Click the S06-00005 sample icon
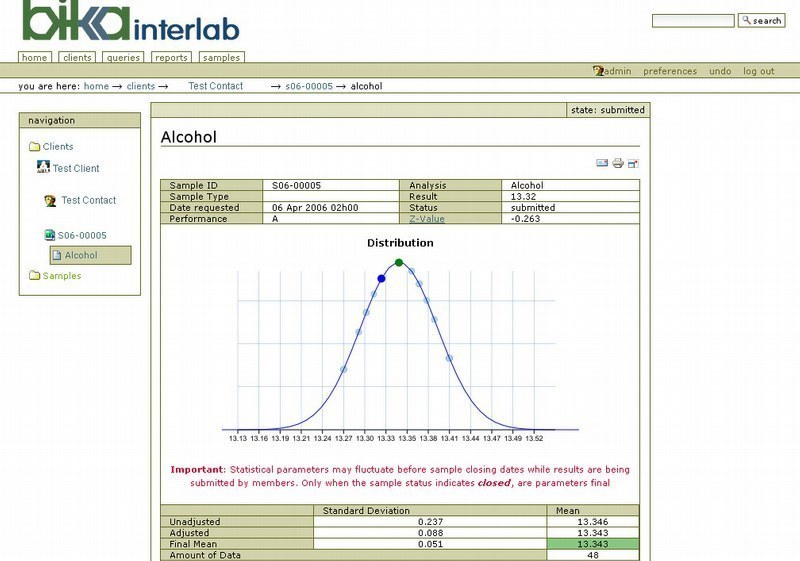The width and height of the screenshot is (800, 561). 50,235
